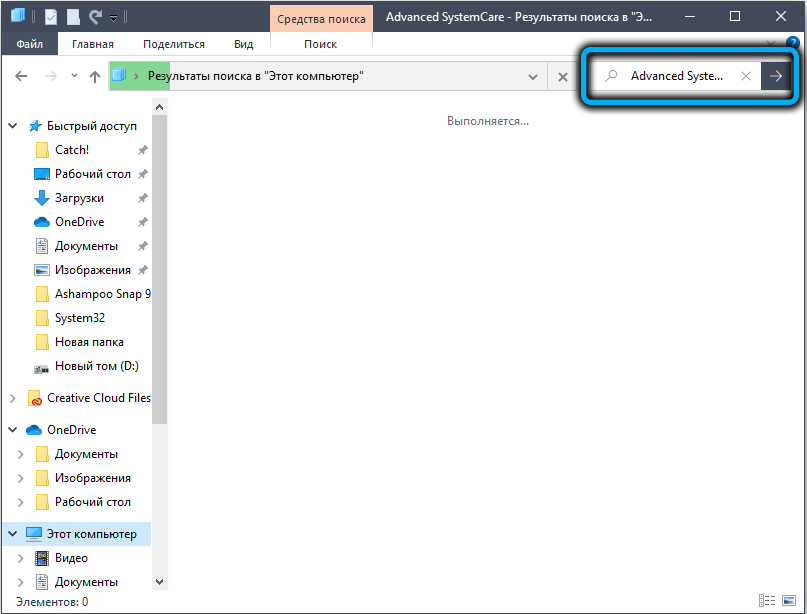
Task: Click the navigation pane scrollbar down arrow
Action: coord(159,581)
